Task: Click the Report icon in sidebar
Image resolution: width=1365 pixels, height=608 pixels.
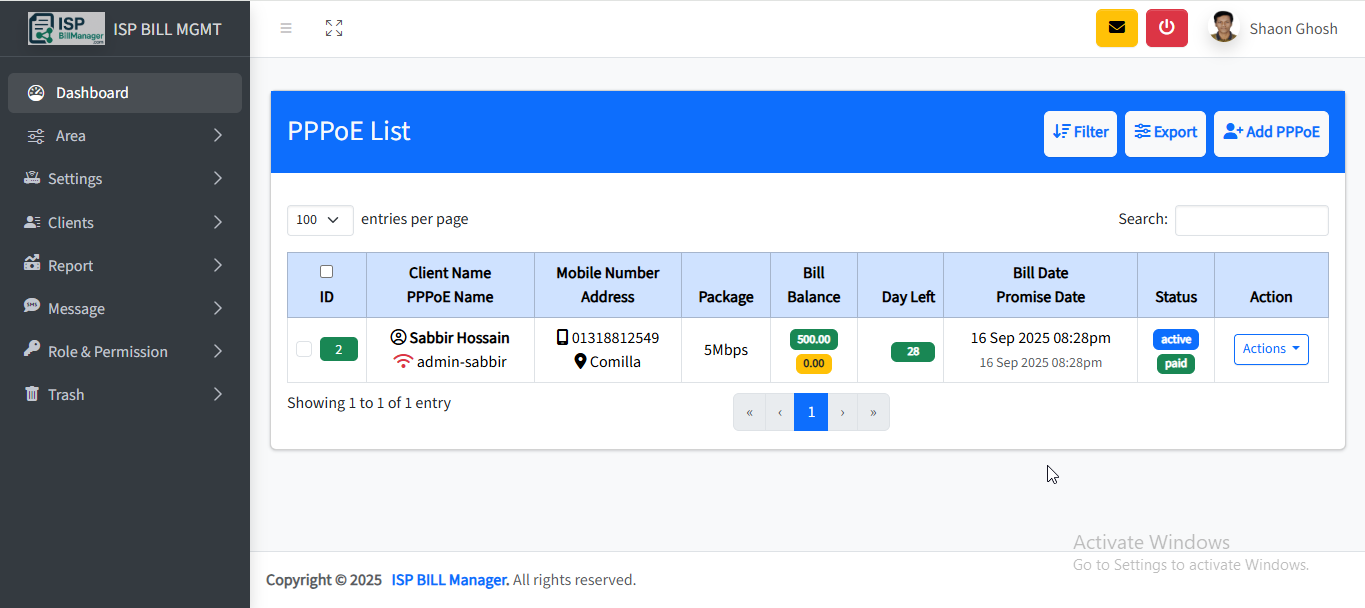Action: (x=32, y=265)
